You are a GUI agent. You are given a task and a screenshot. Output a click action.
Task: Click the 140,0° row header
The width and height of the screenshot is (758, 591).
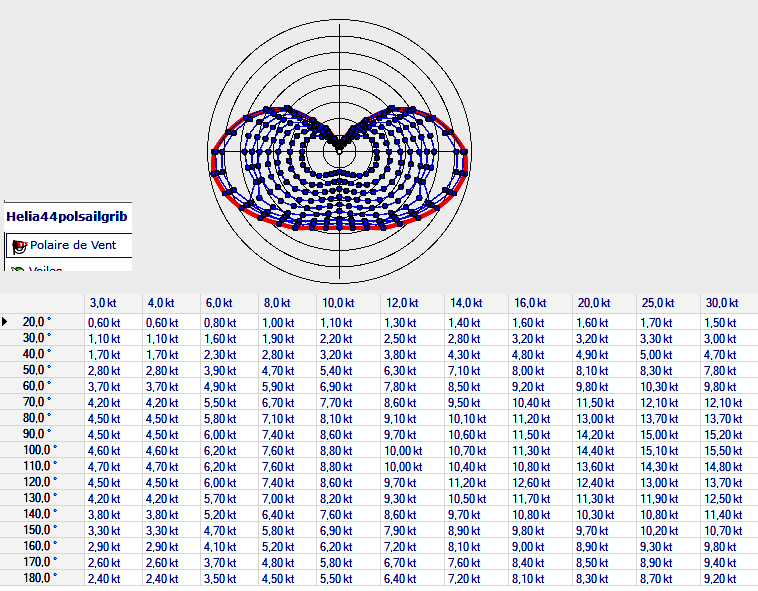tap(40, 514)
